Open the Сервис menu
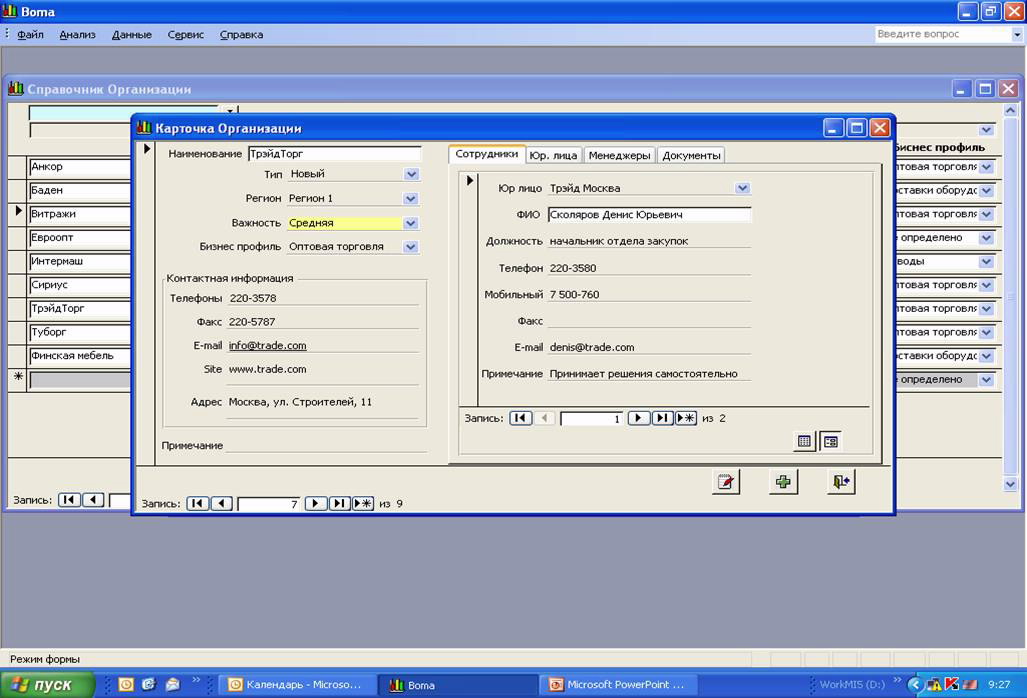This screenshot has width=1027, height=698. click(x=185, y=35)
